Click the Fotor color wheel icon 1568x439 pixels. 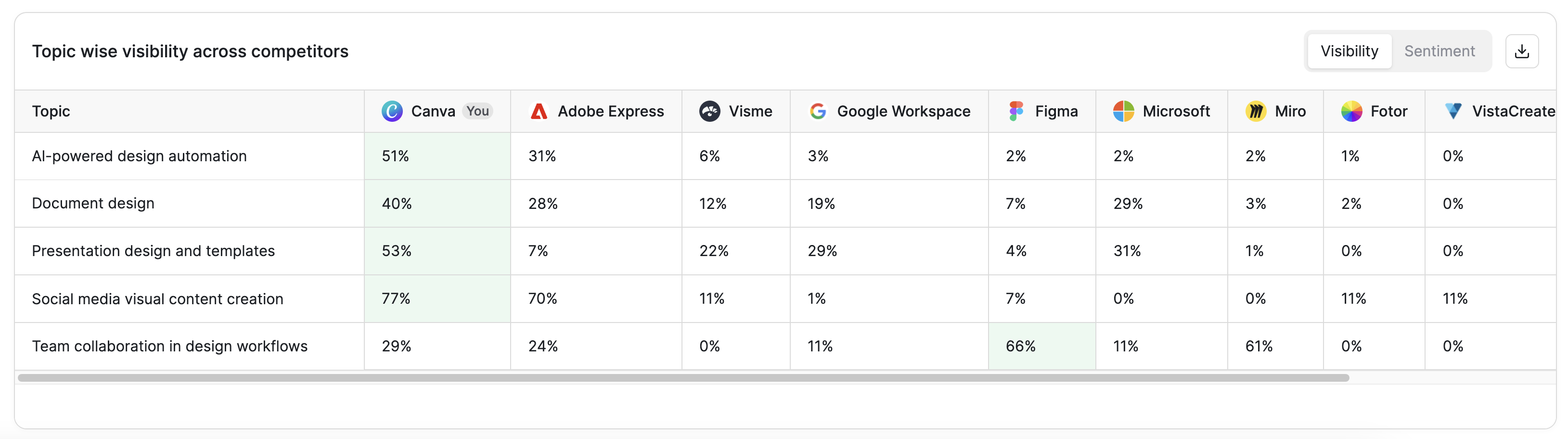(1351, 111)
